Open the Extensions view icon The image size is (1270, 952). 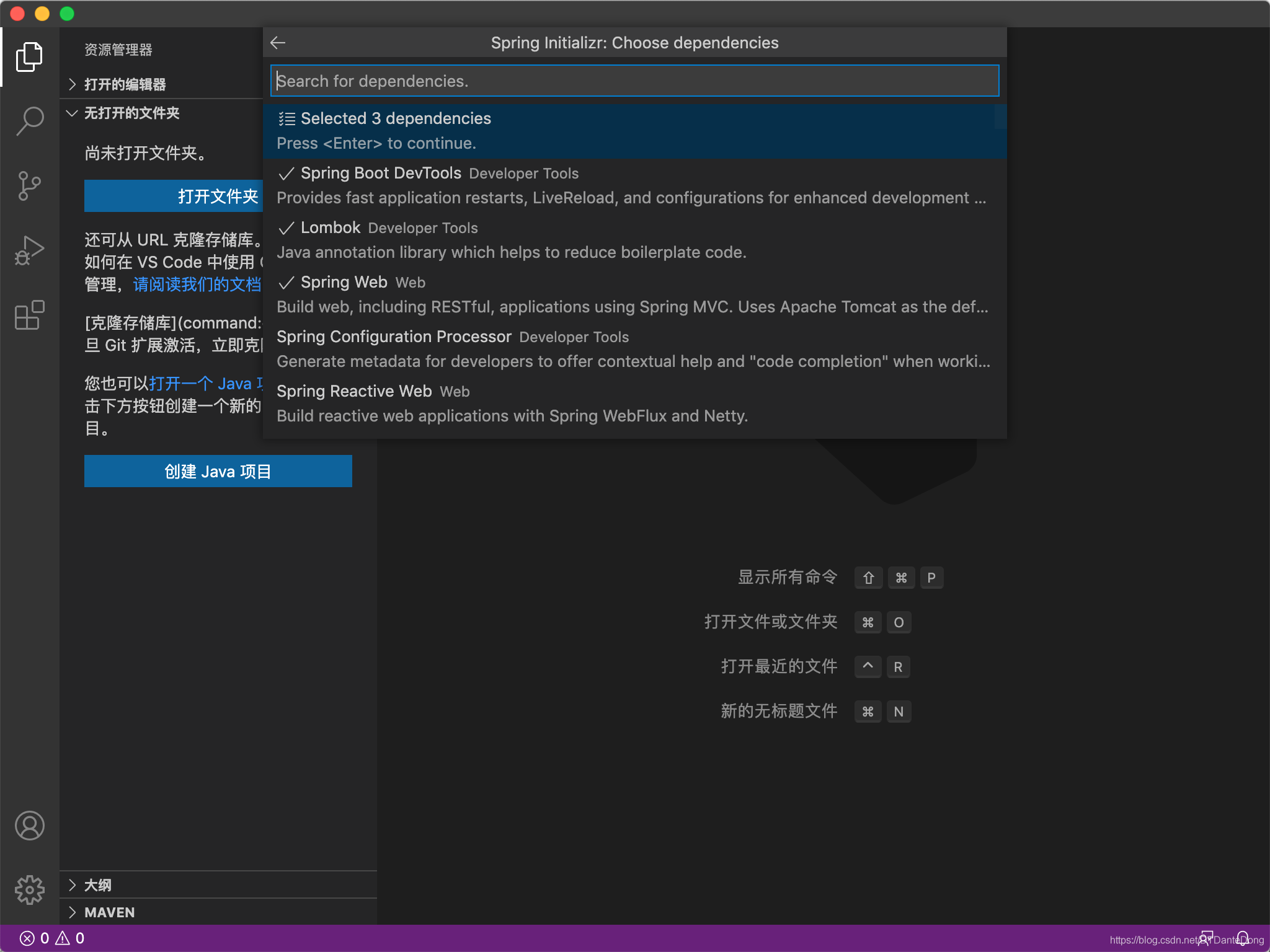[x=29, y=315]
